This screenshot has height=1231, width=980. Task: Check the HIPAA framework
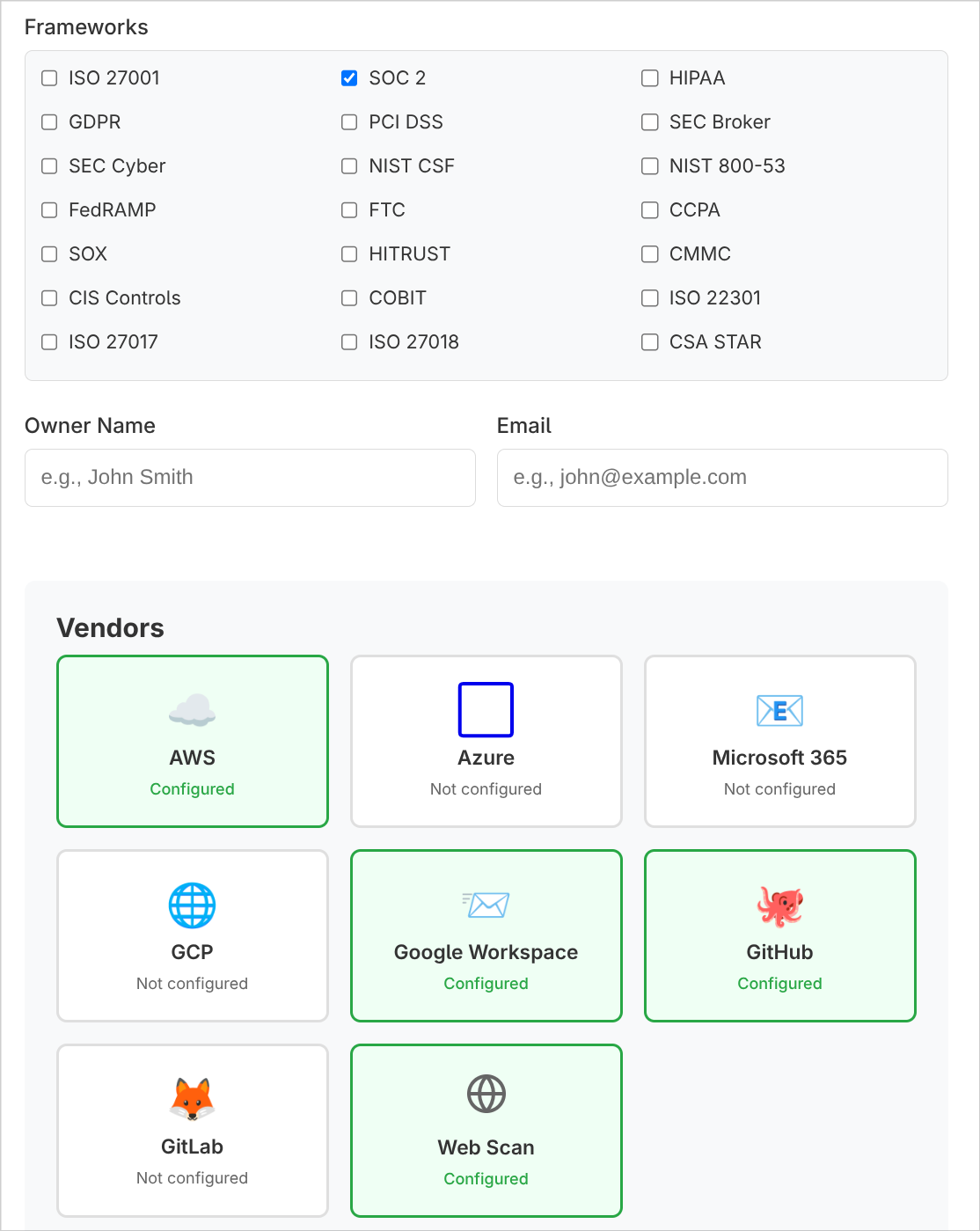[x=649, y=78]
